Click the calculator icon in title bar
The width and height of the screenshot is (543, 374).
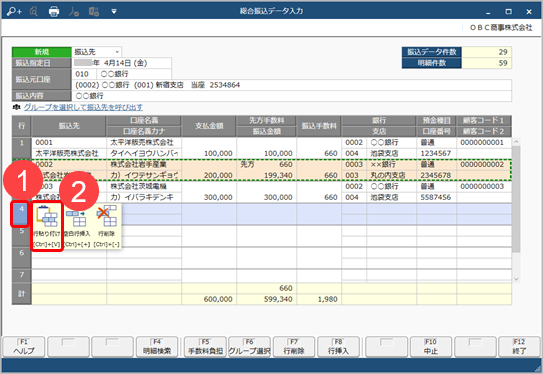94,11
